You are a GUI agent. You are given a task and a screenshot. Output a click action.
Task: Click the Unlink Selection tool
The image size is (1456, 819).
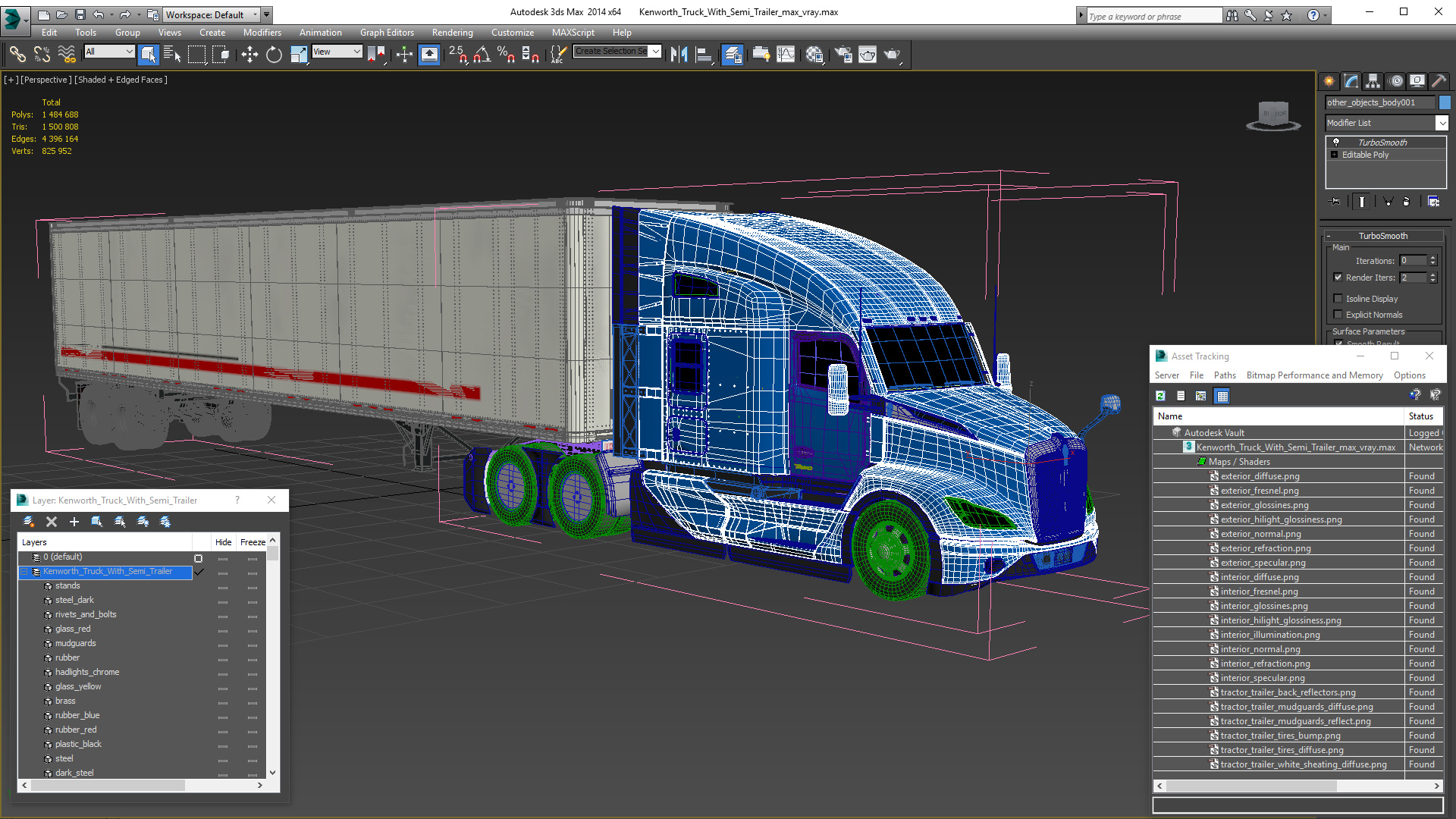42,54
